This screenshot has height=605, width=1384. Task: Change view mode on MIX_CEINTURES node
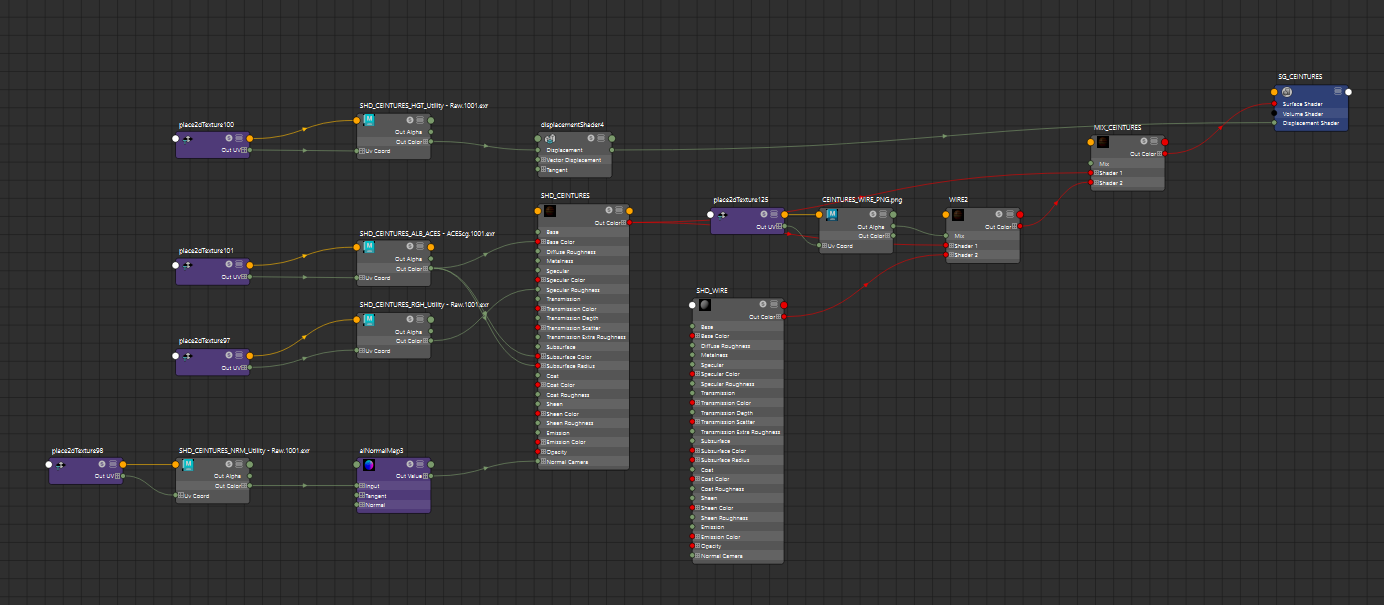click(1154, 141)
